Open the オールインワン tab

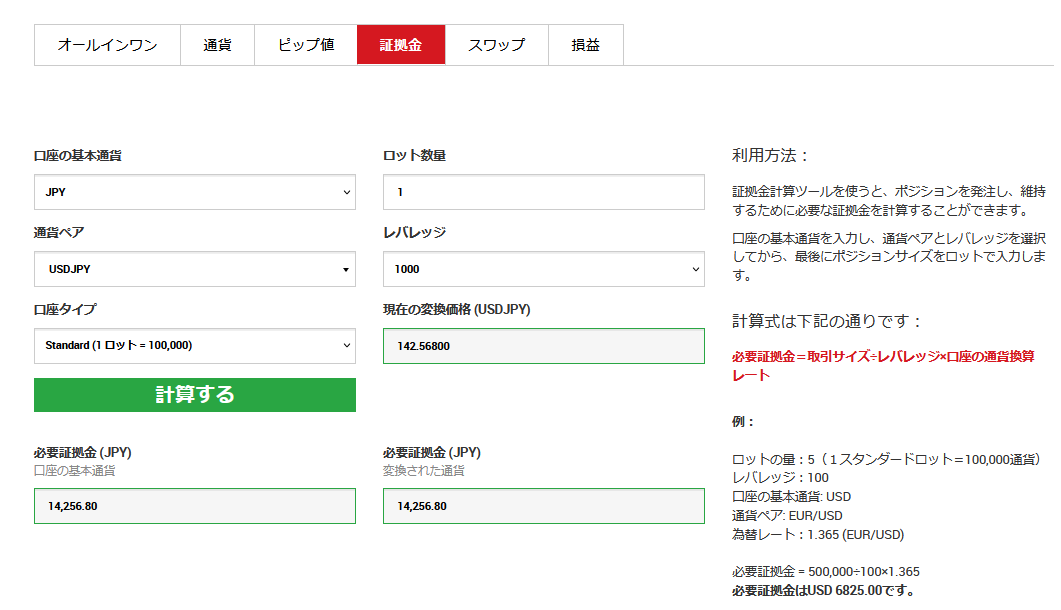point(107,45)
